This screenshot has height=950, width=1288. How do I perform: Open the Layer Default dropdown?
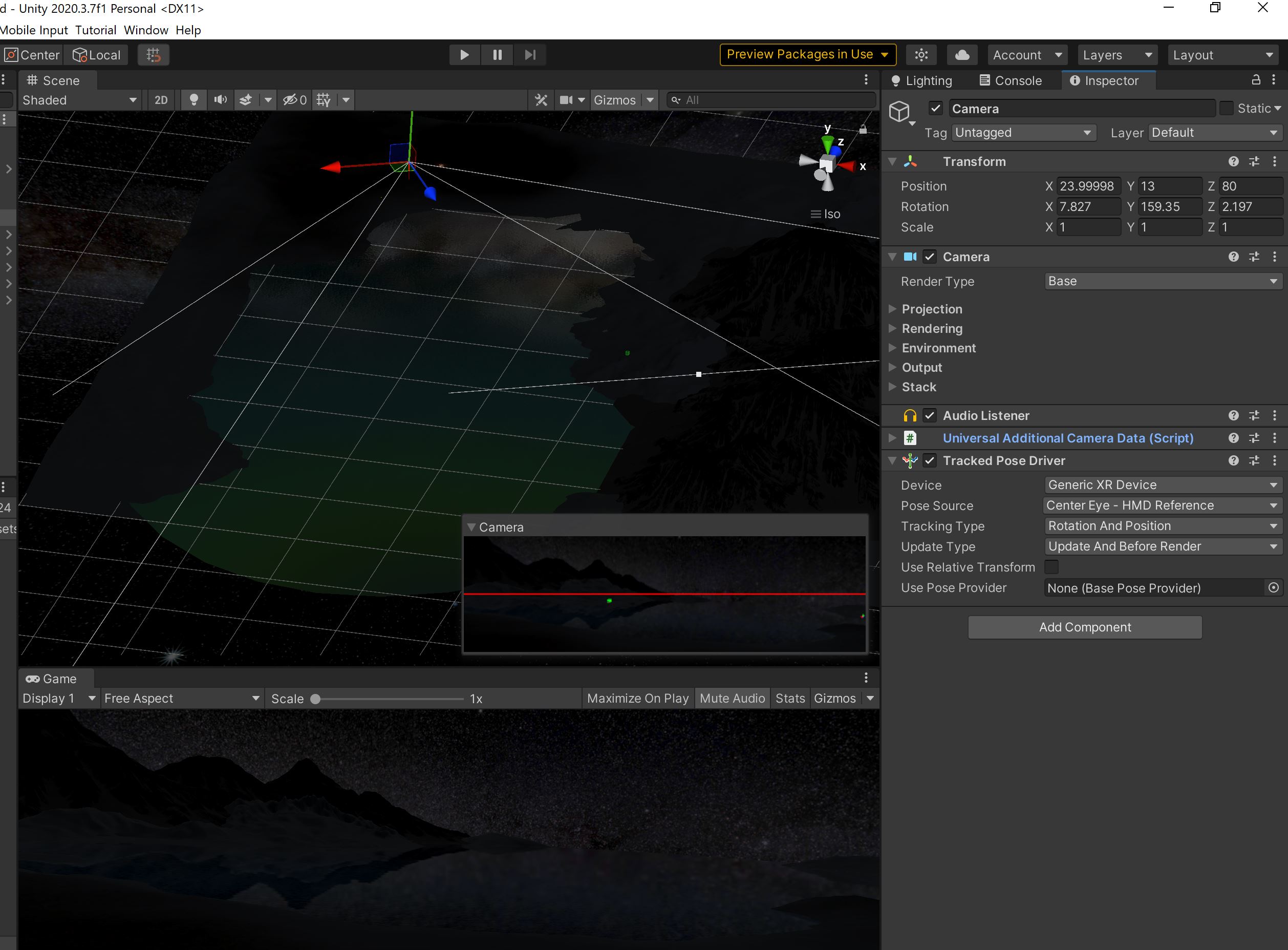[x=1215, y=133]
